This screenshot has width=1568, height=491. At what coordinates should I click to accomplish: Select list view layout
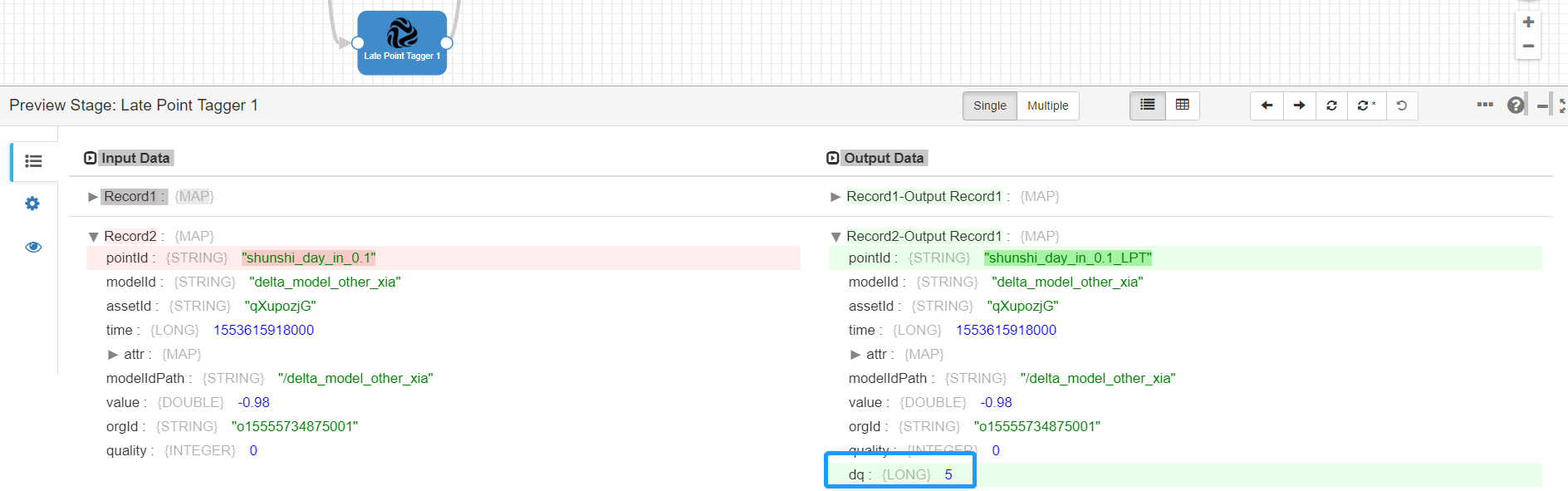coord(1148,105)
